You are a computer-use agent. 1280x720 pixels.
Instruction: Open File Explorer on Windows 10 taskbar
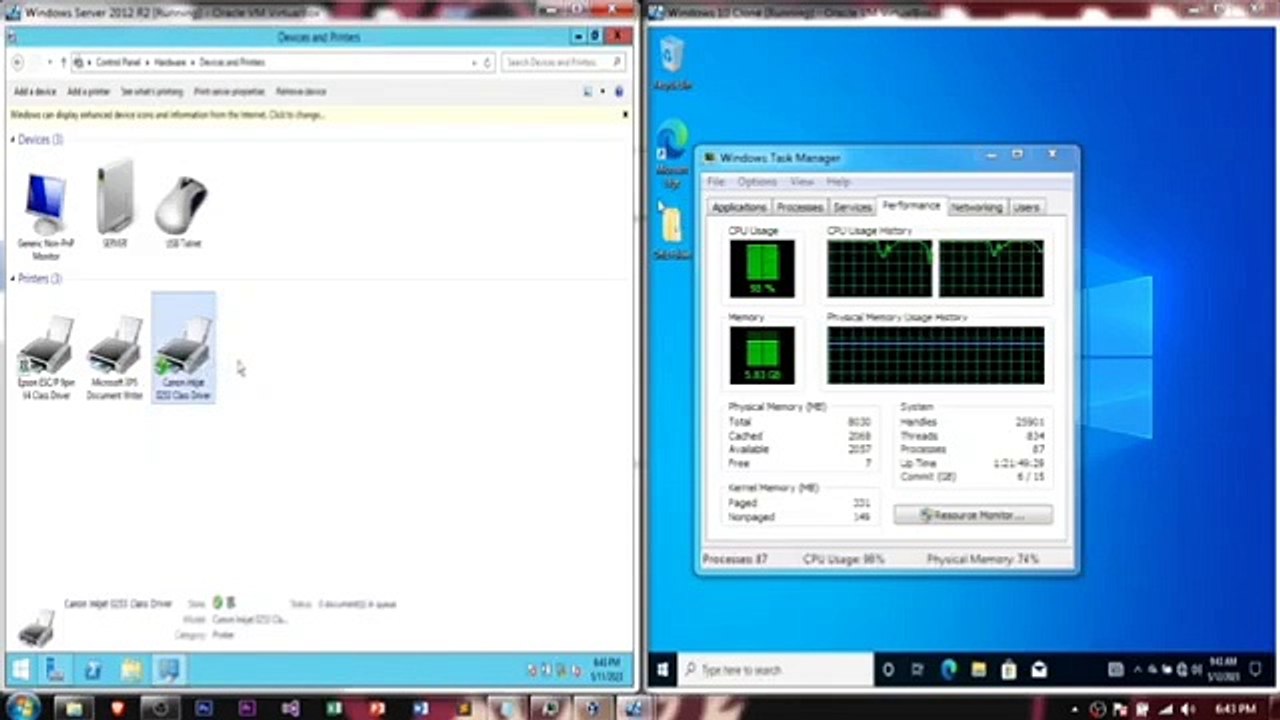pos(978,669)
